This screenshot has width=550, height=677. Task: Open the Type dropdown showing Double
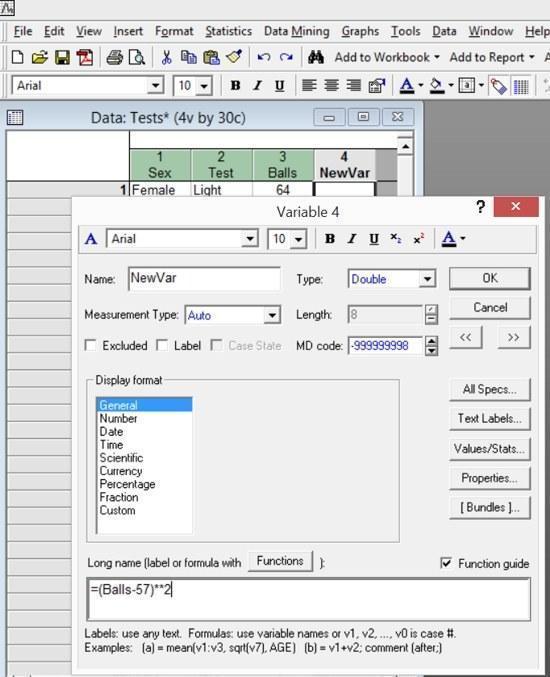[427, 278]
